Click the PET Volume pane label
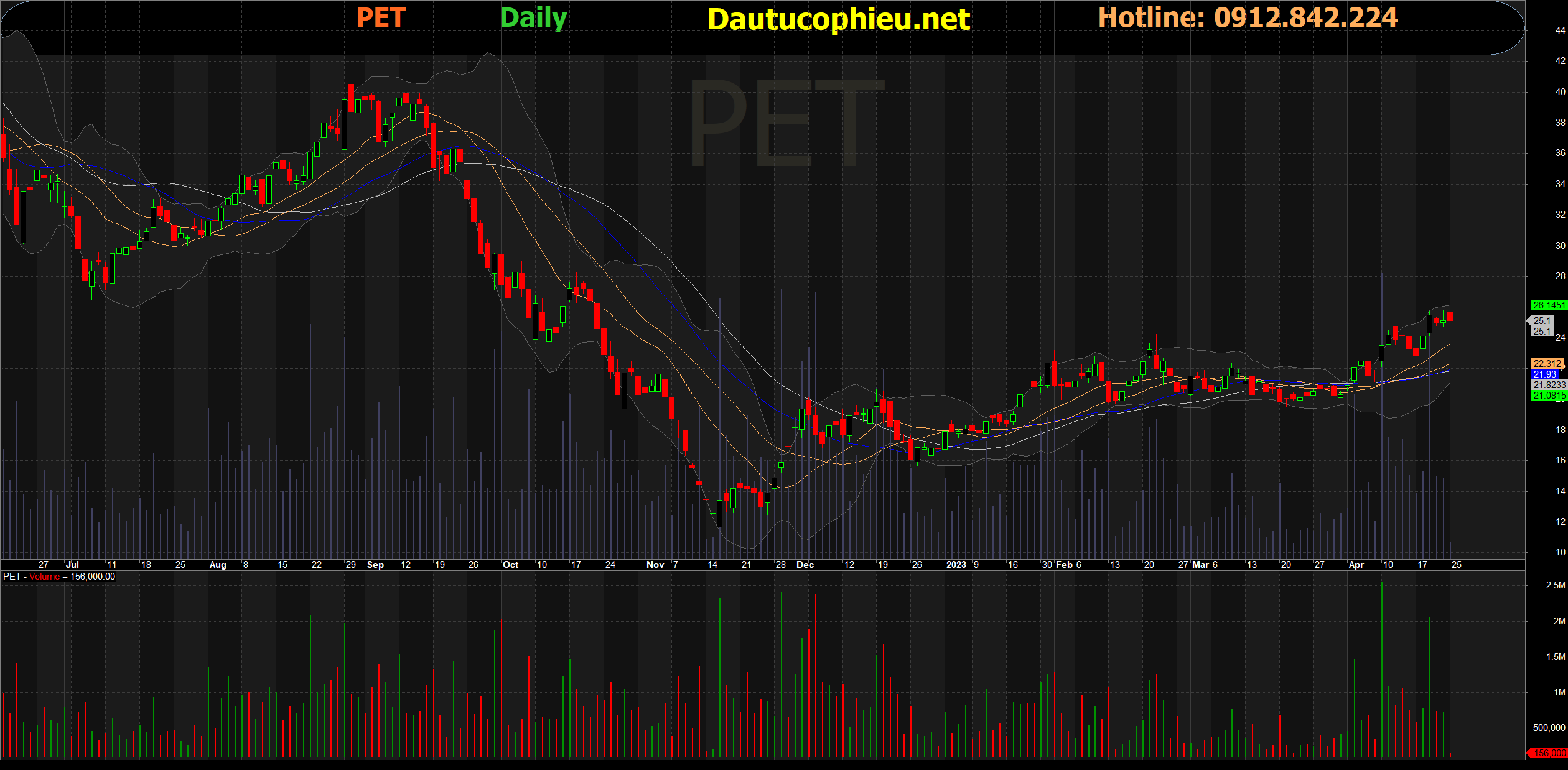 point(59,577)
